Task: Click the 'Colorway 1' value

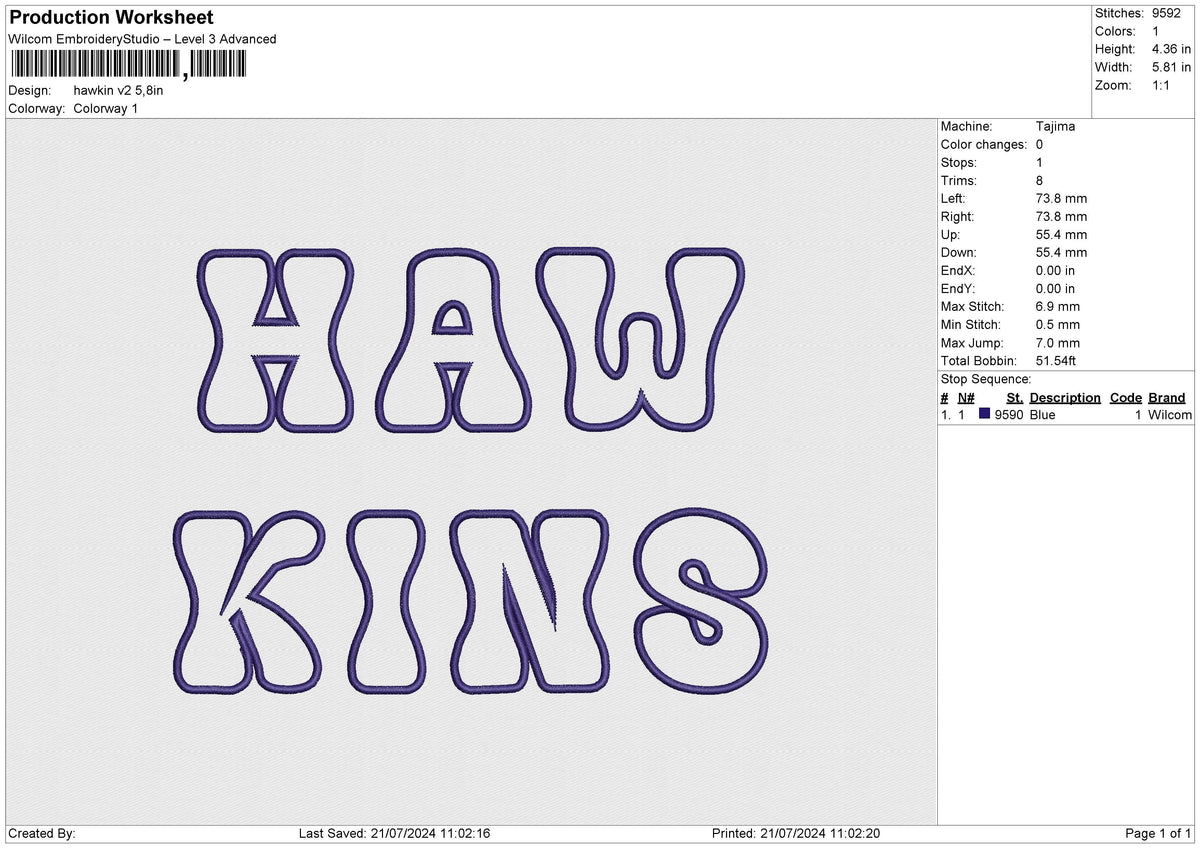Action: 106,108
